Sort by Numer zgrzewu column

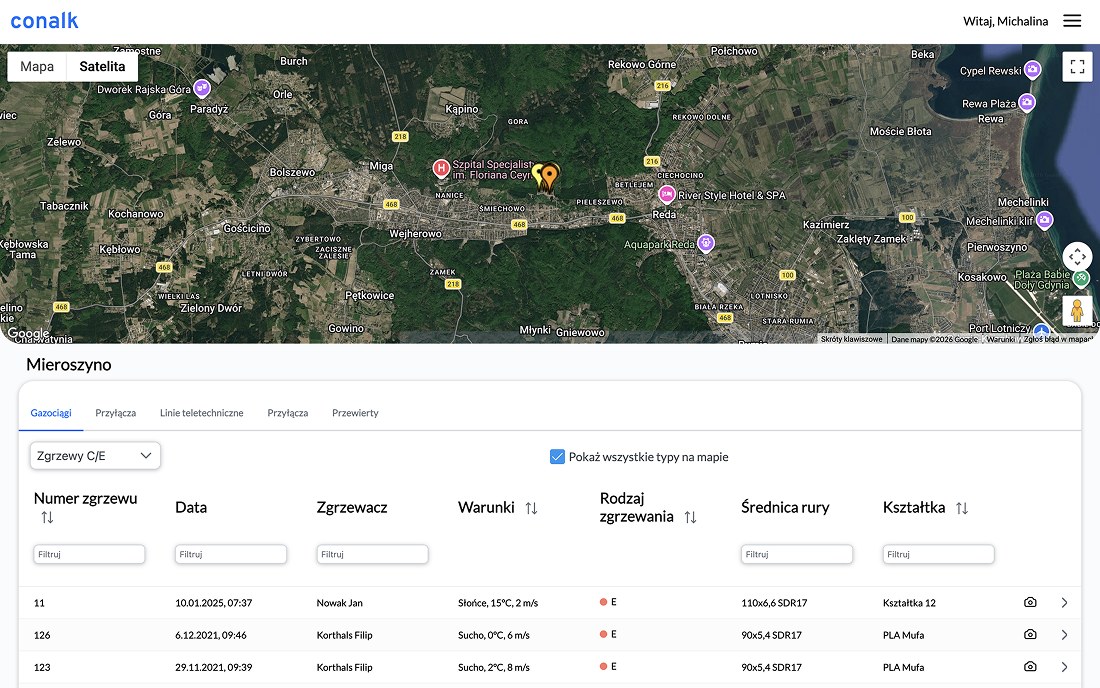47,518
